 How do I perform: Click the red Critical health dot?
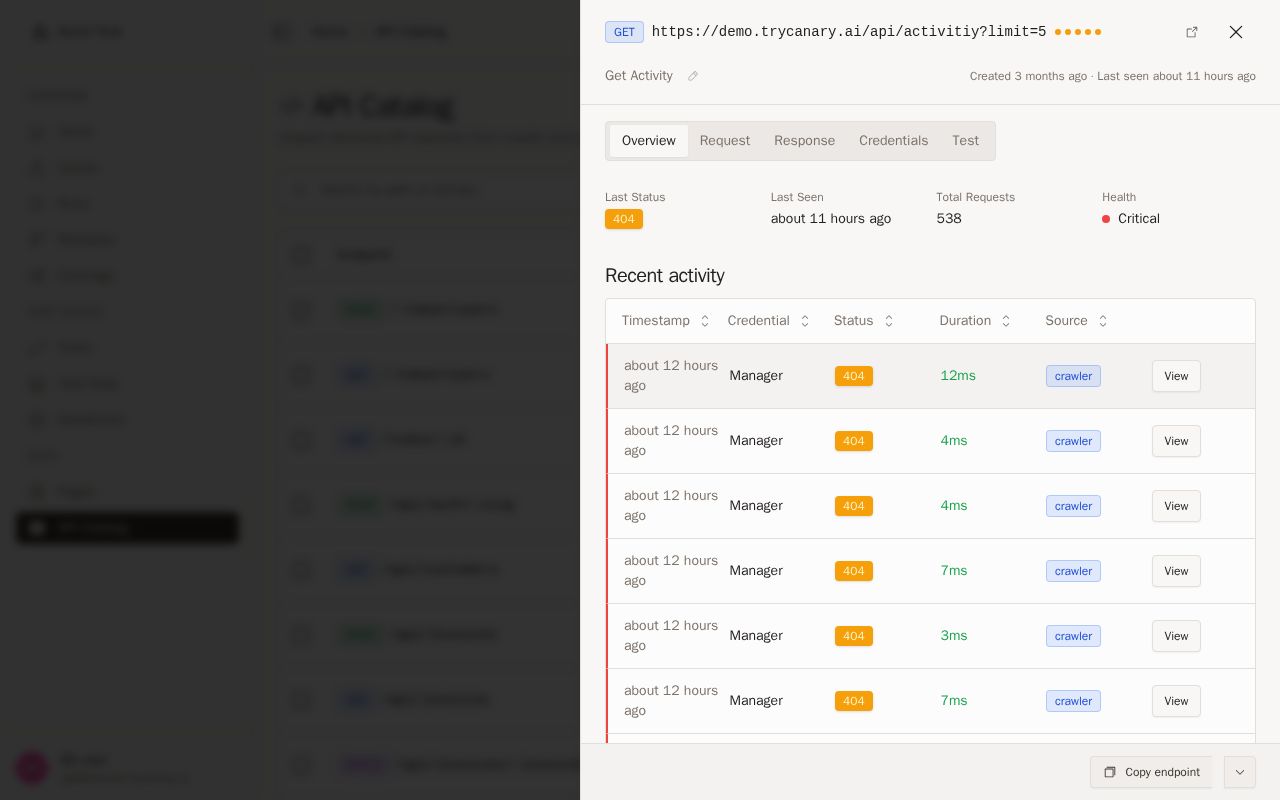tap(1106, 219)
